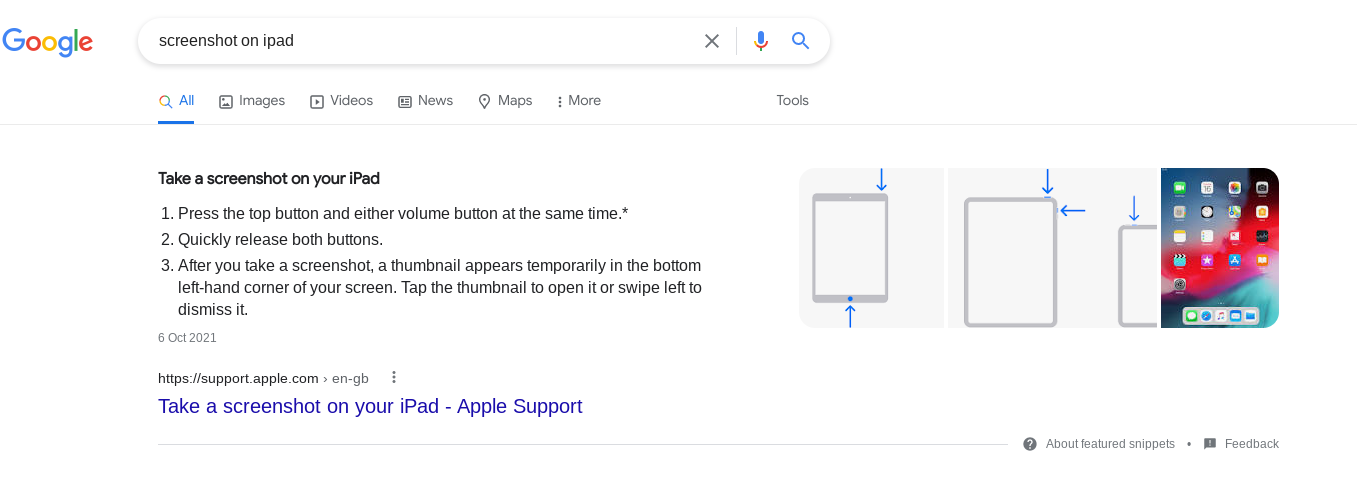Clear the search box with X icon
This screenshot has height=485, width=1357.
[712, 41]
